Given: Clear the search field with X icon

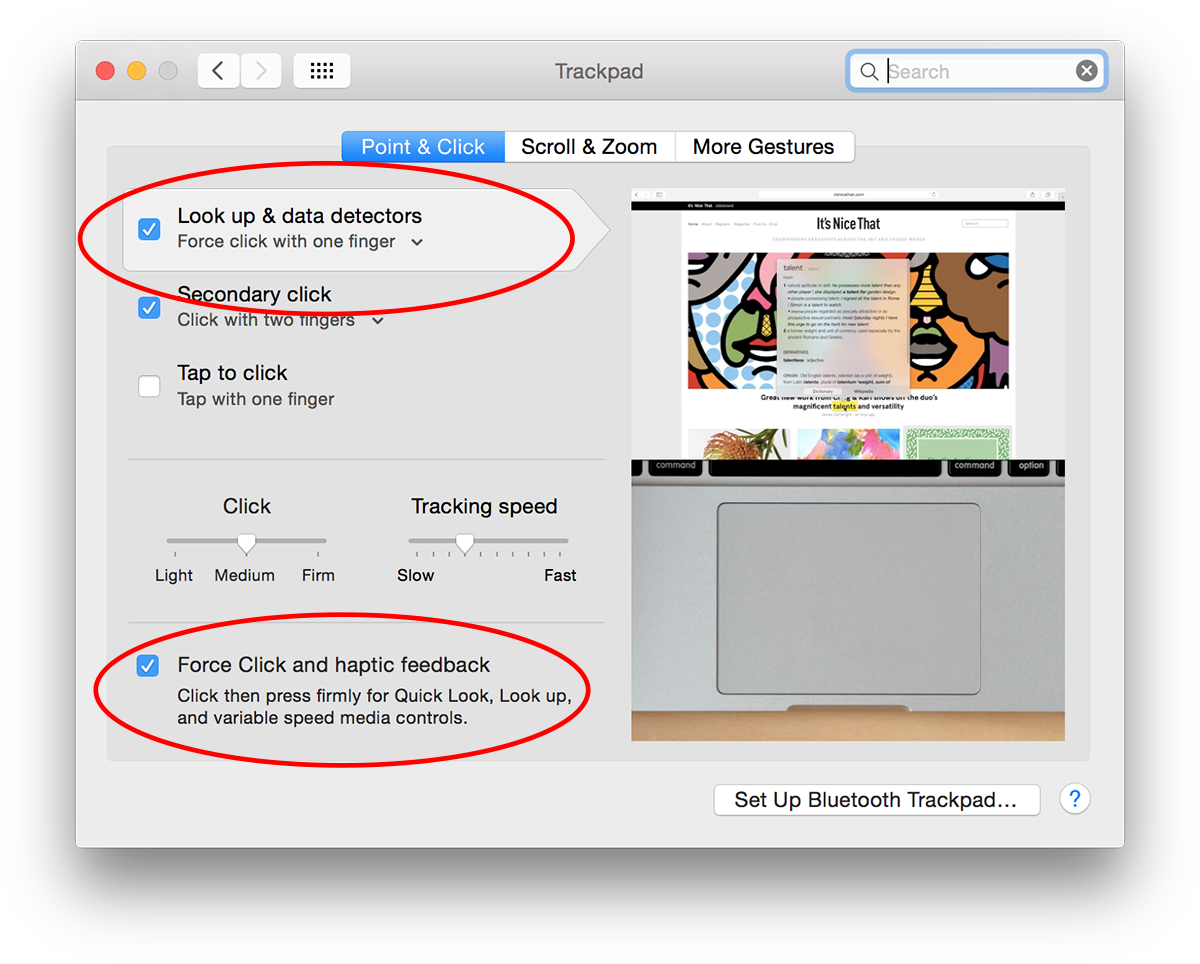Looking at the screenshot, I should click(1086, 71).
